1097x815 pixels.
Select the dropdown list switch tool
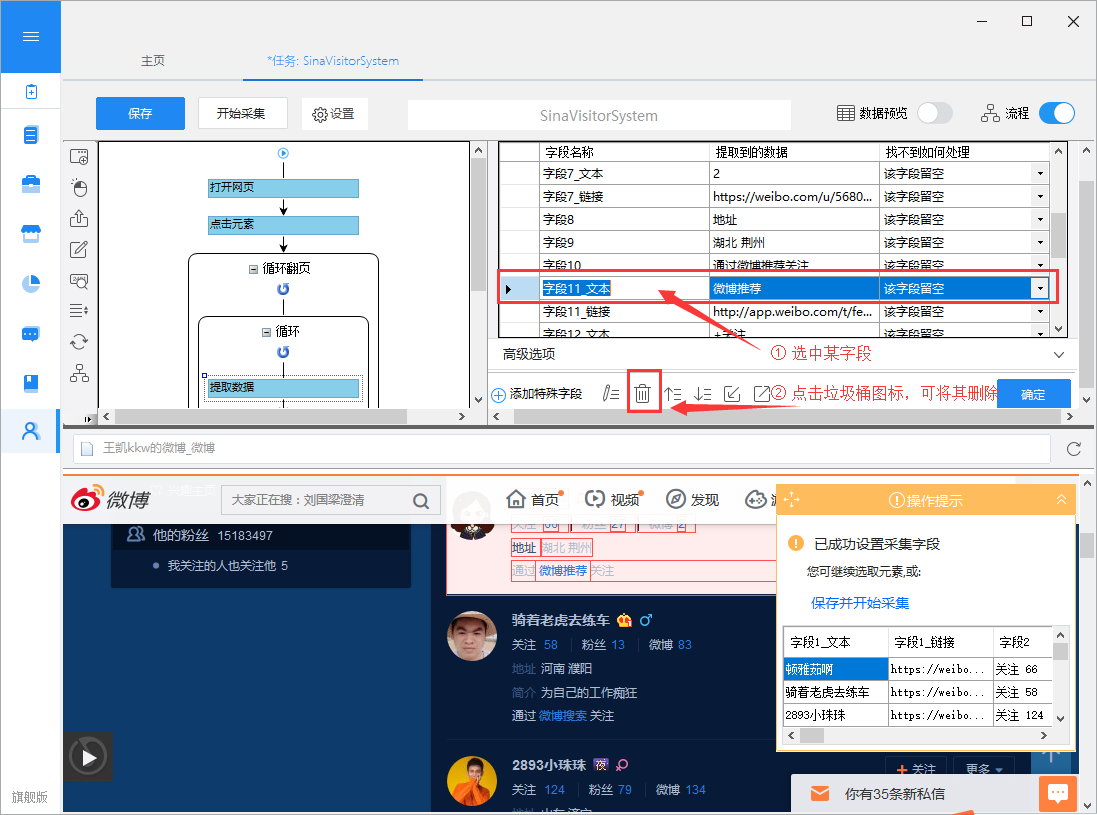(79, 311)
